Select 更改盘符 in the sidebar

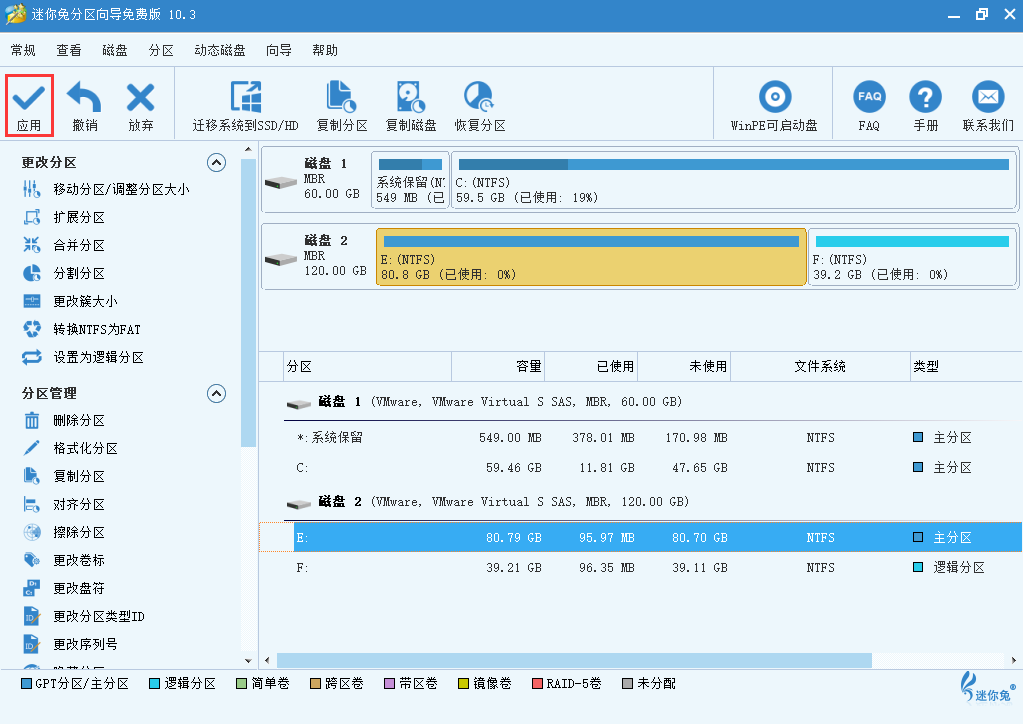[64, 588]
